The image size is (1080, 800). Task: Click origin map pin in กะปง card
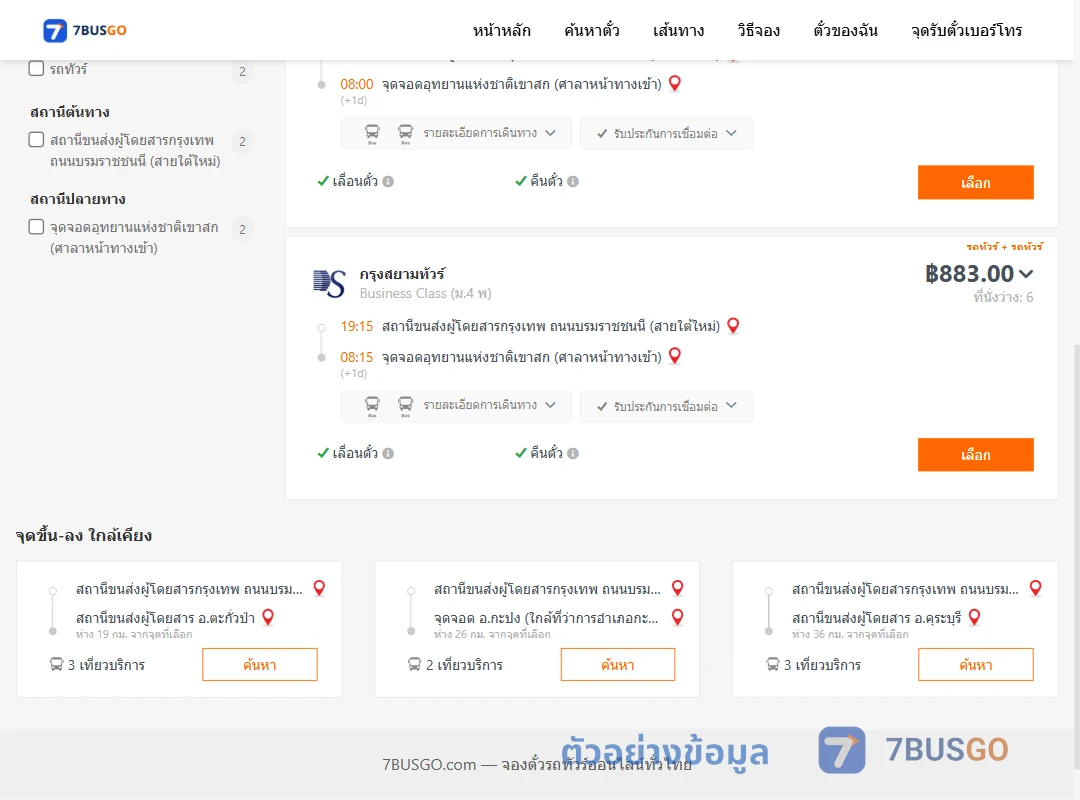point(678,588)
